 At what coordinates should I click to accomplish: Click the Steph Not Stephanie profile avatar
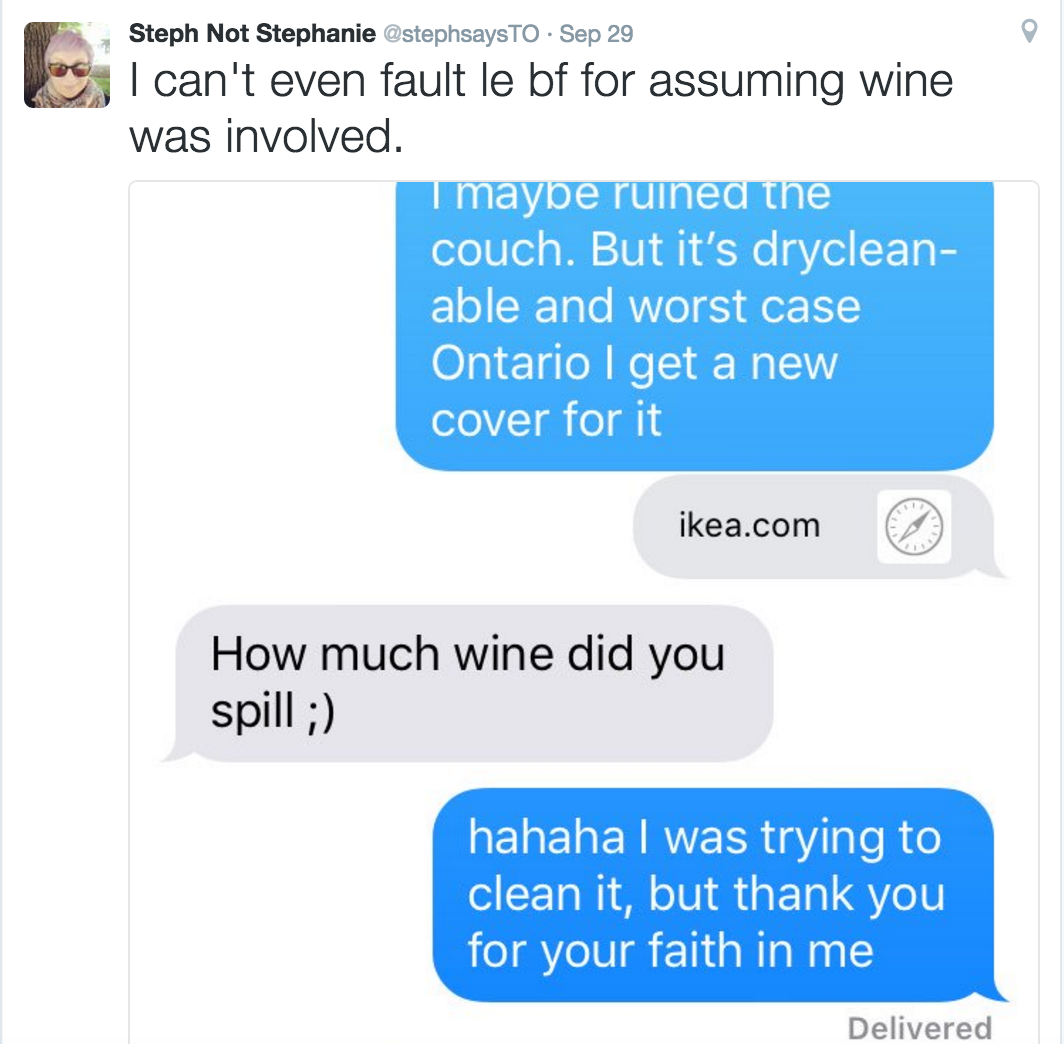(x=66, y=65)
